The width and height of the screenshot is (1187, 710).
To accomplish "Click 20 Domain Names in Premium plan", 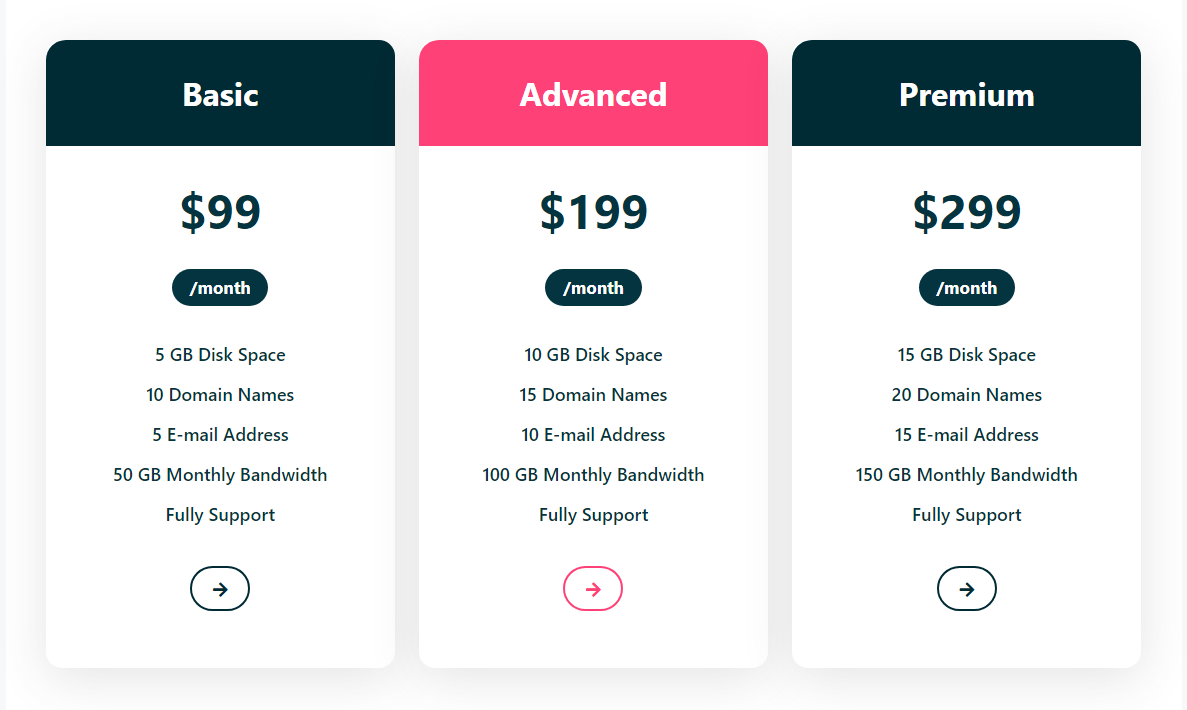I will (967, 395).
